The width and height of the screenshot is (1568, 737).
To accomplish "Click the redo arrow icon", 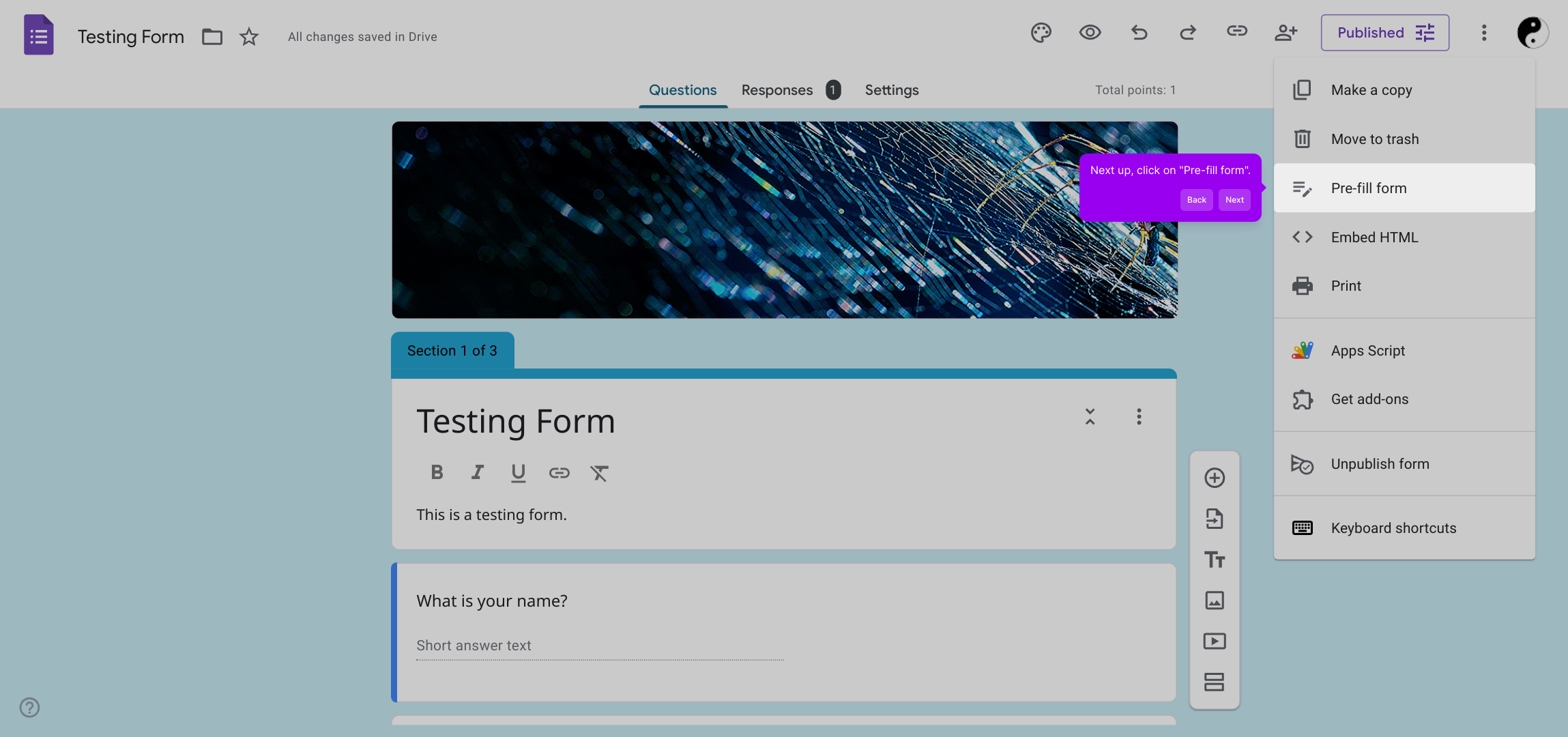I will coord(1188,33).
